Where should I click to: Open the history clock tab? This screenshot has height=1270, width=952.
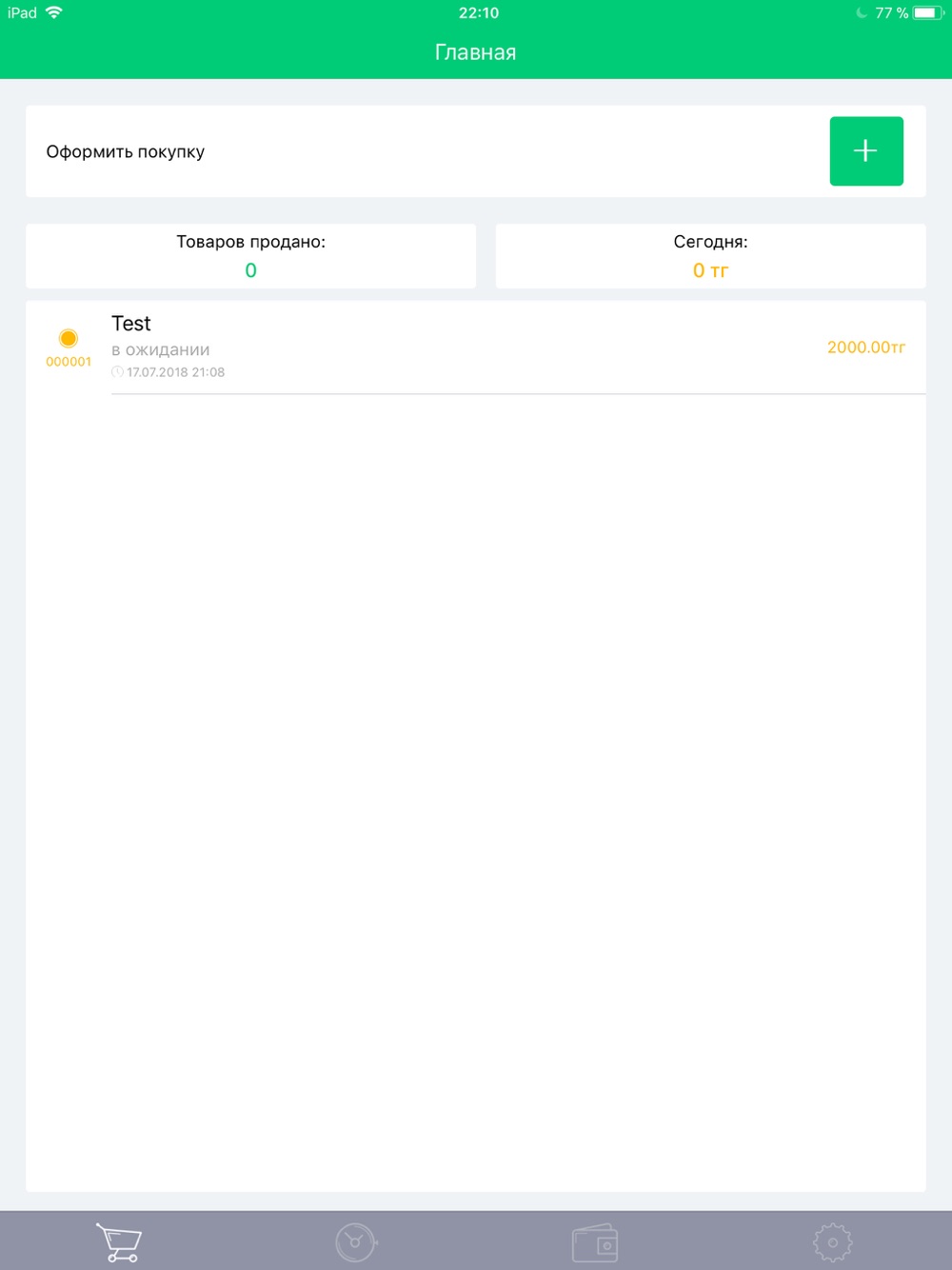(x=356, y=1242)
